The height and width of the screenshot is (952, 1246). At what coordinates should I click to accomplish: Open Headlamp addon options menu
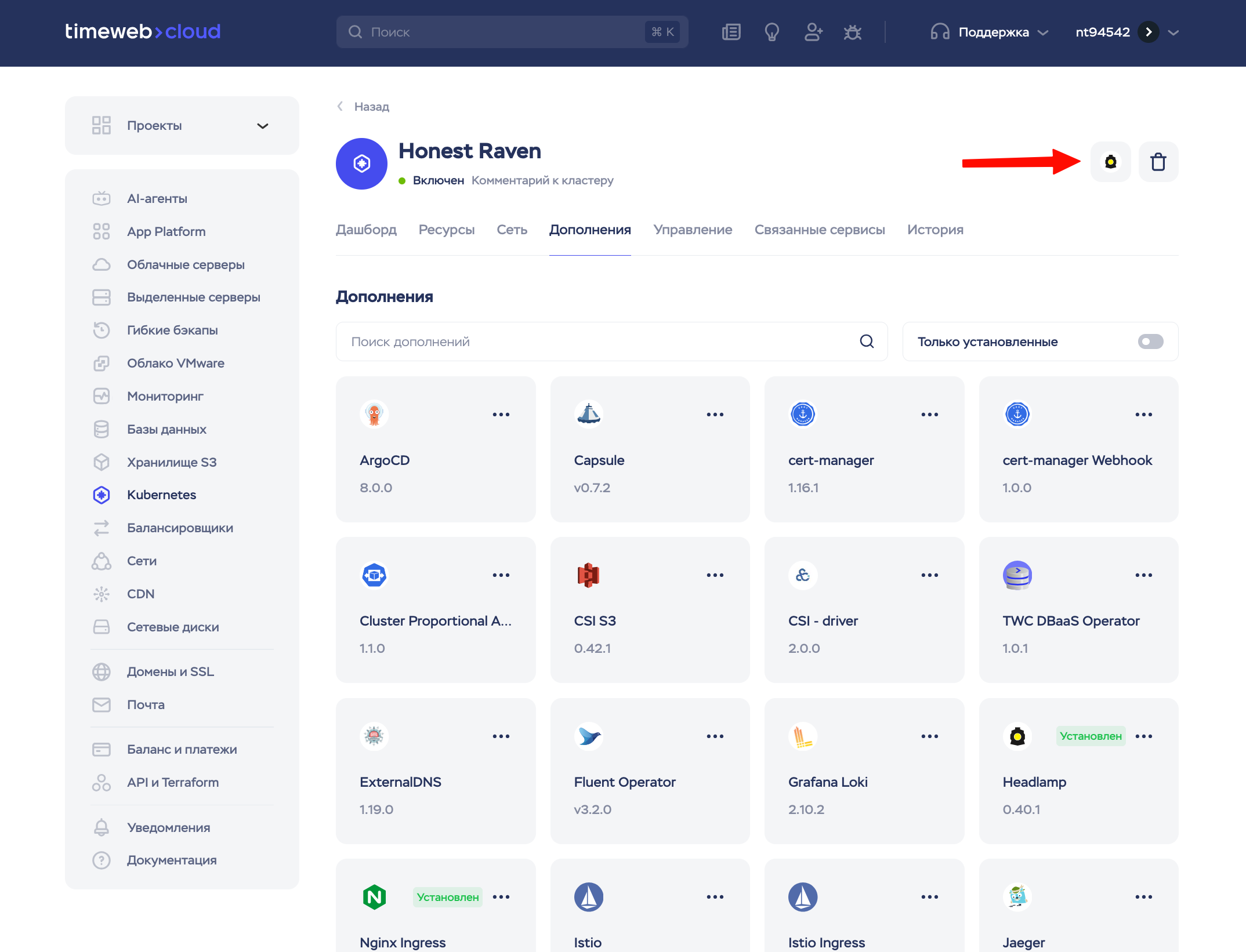pyautogui.click(x=1143, y=736)
